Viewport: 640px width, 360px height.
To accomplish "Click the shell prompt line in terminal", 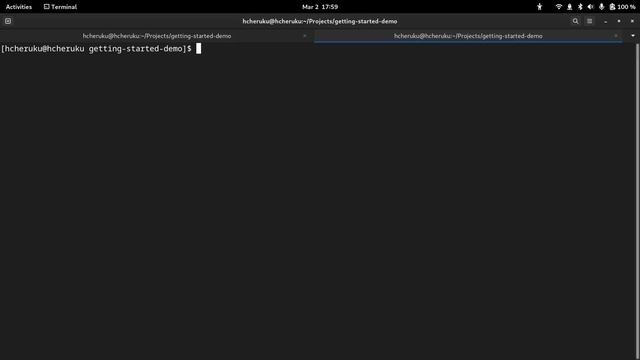I will point(101,49).
